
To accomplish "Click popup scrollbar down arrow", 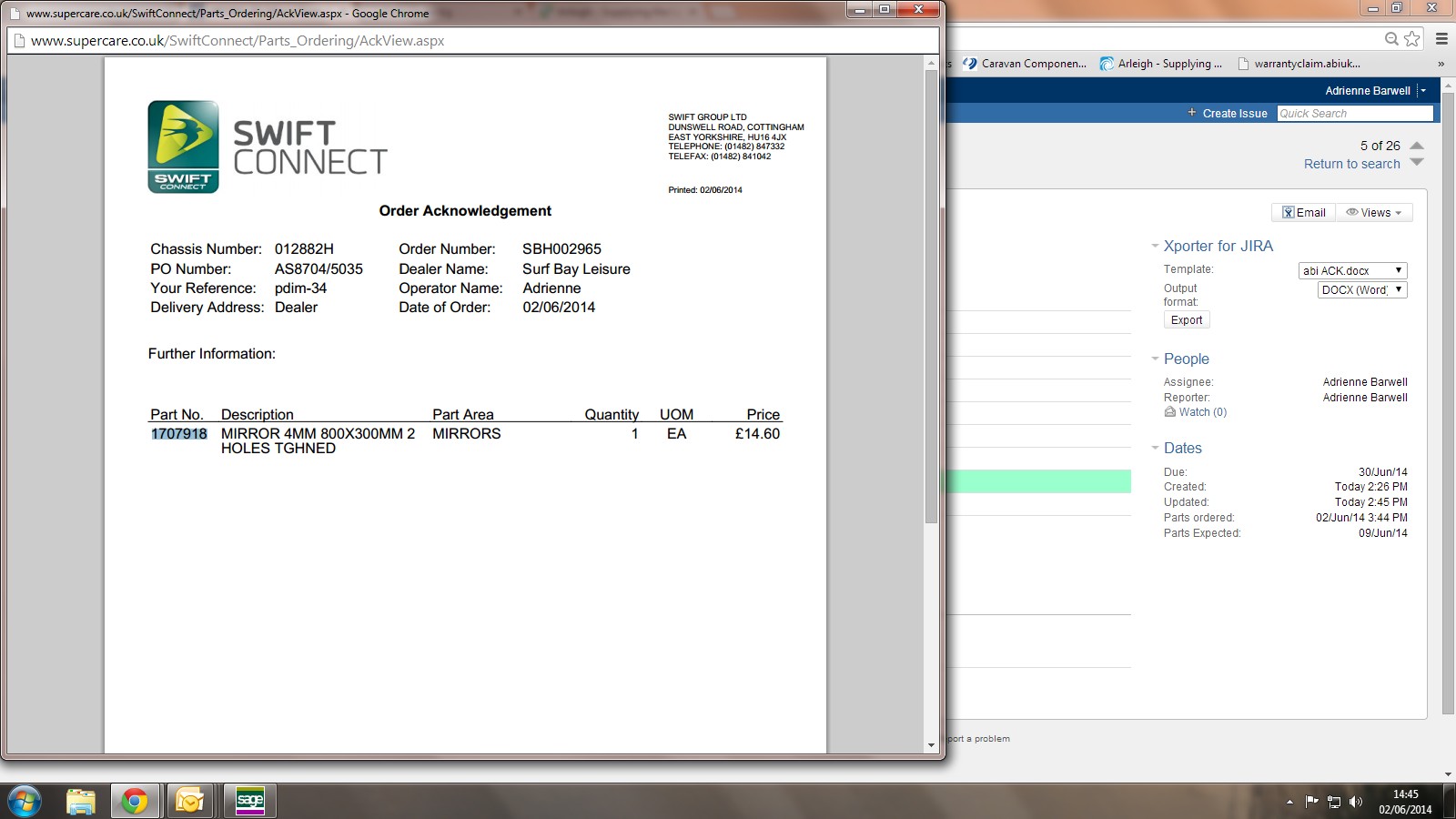I will [x=931, y=745].
